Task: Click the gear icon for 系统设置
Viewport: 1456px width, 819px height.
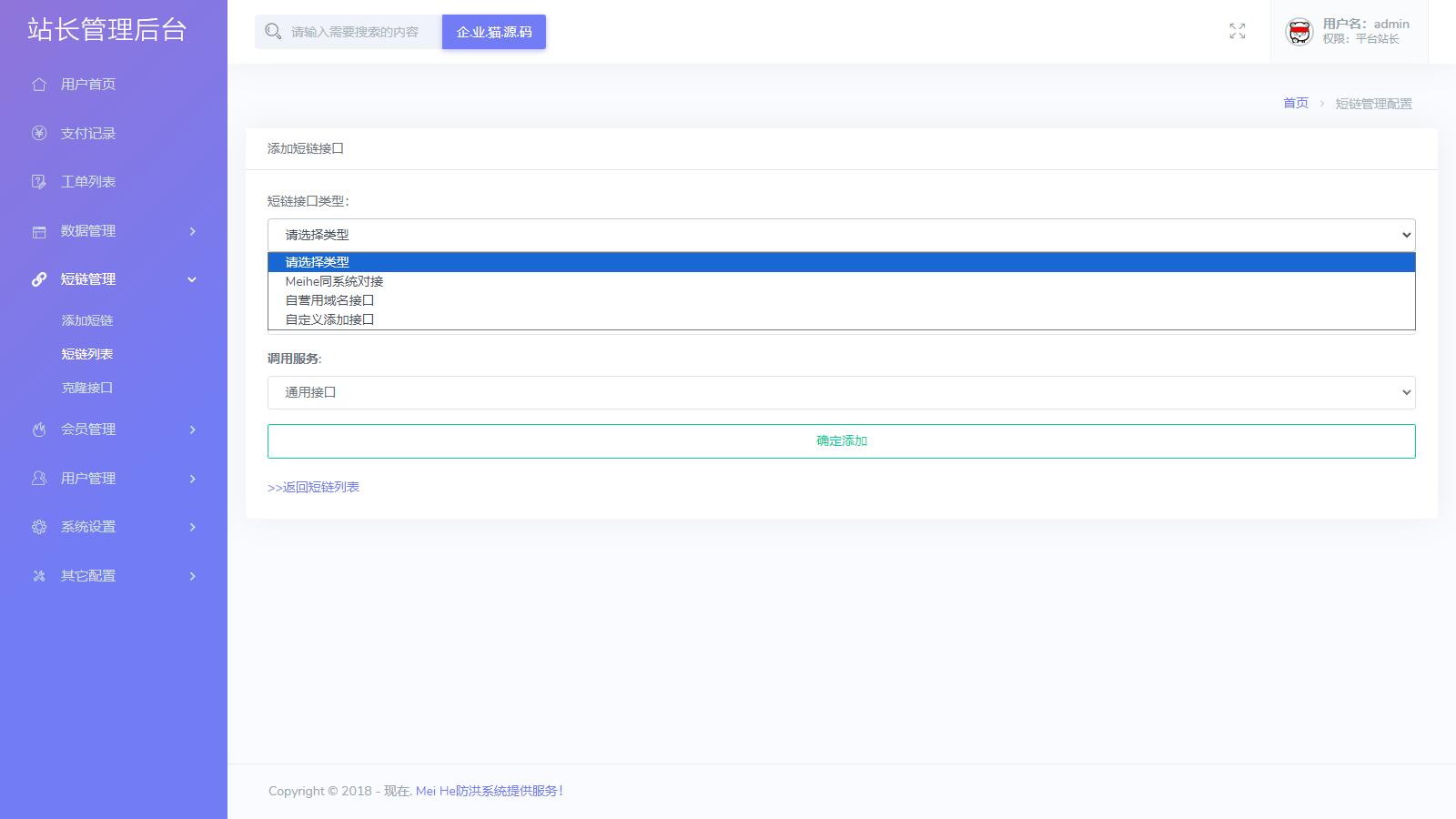Action: [x=39, y=527]
